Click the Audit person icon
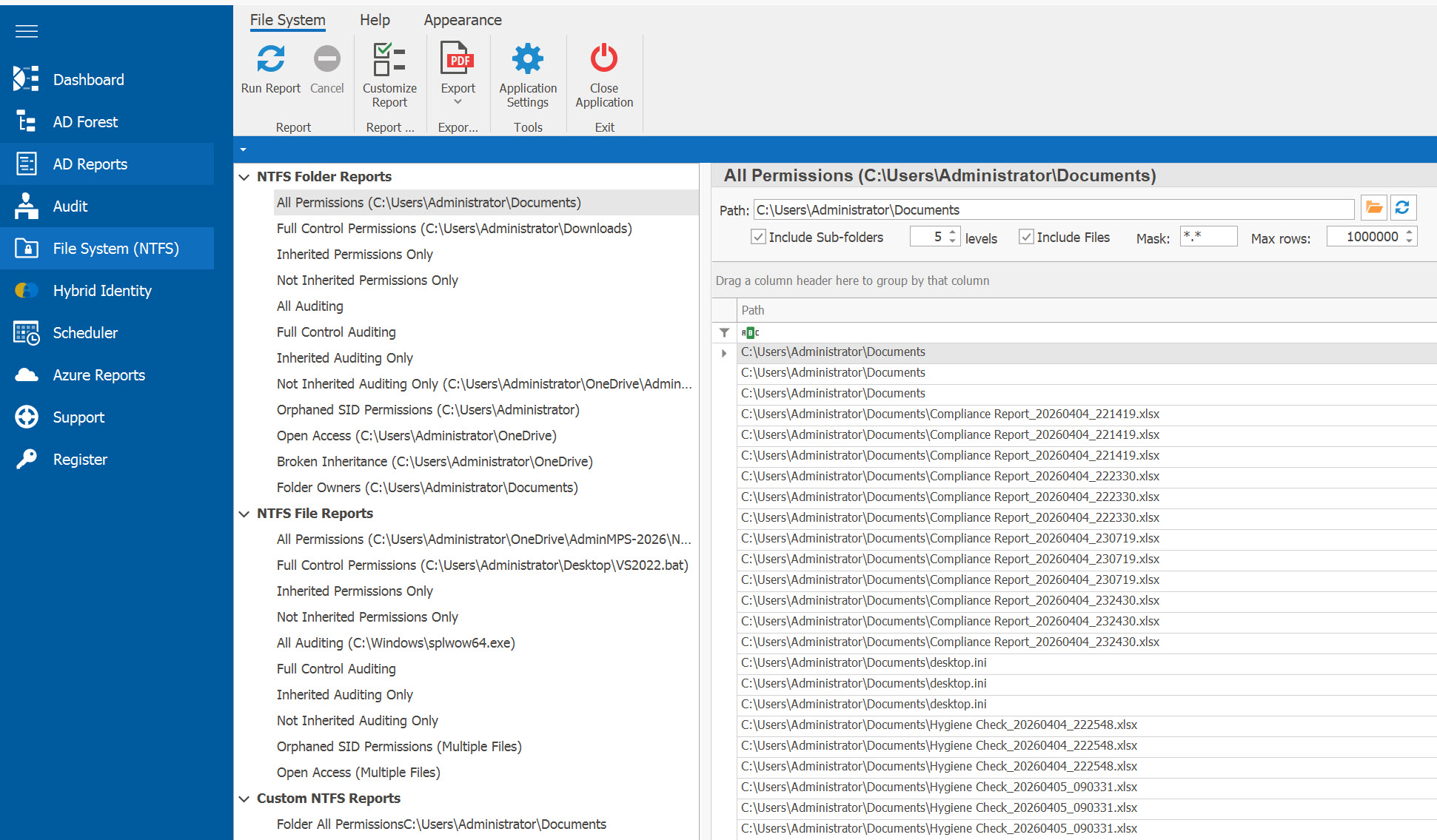Viewport: 1437px width, 840px height. point(27,206)
